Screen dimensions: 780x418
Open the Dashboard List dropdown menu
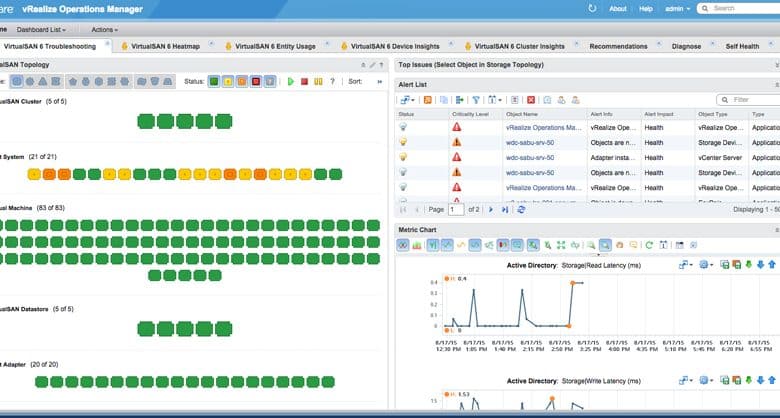pyautogui.click(x=41, y=30)
